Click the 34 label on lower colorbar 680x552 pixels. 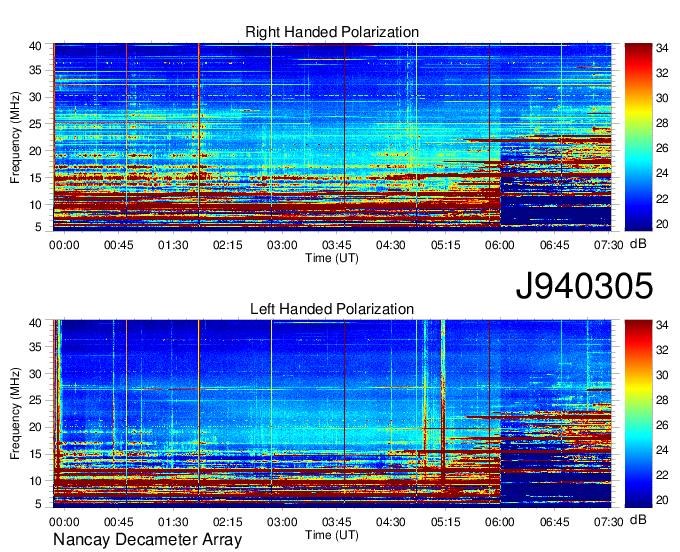[x=662, y=325]
